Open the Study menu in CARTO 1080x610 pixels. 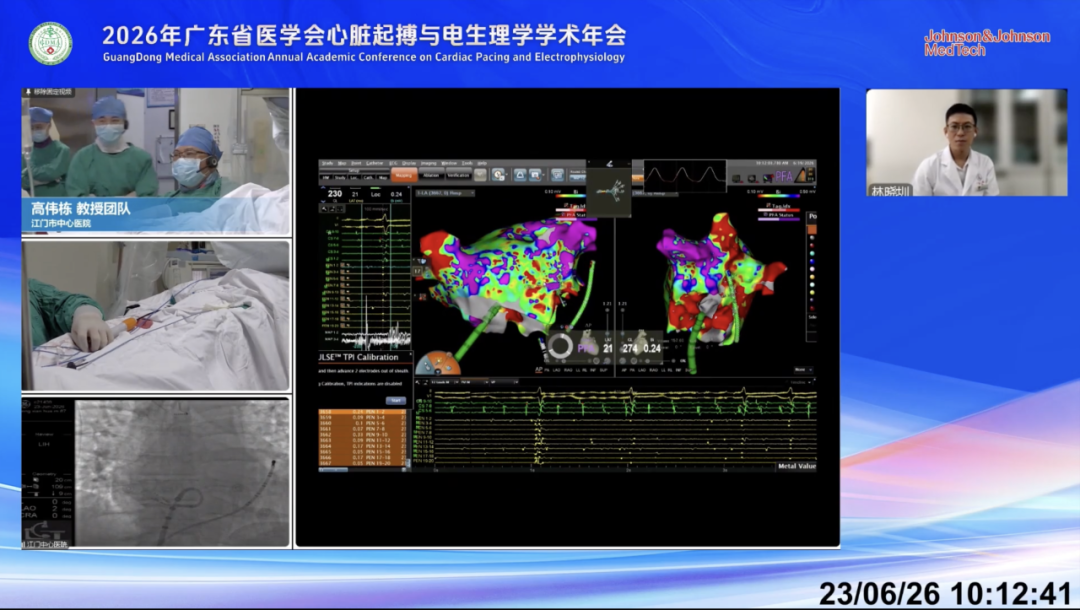point(327,163)
